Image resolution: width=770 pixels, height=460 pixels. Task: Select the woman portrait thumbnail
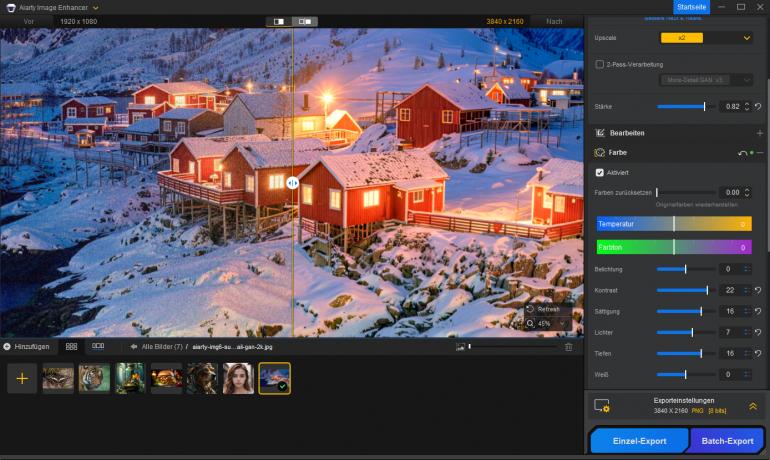[238, 379]
